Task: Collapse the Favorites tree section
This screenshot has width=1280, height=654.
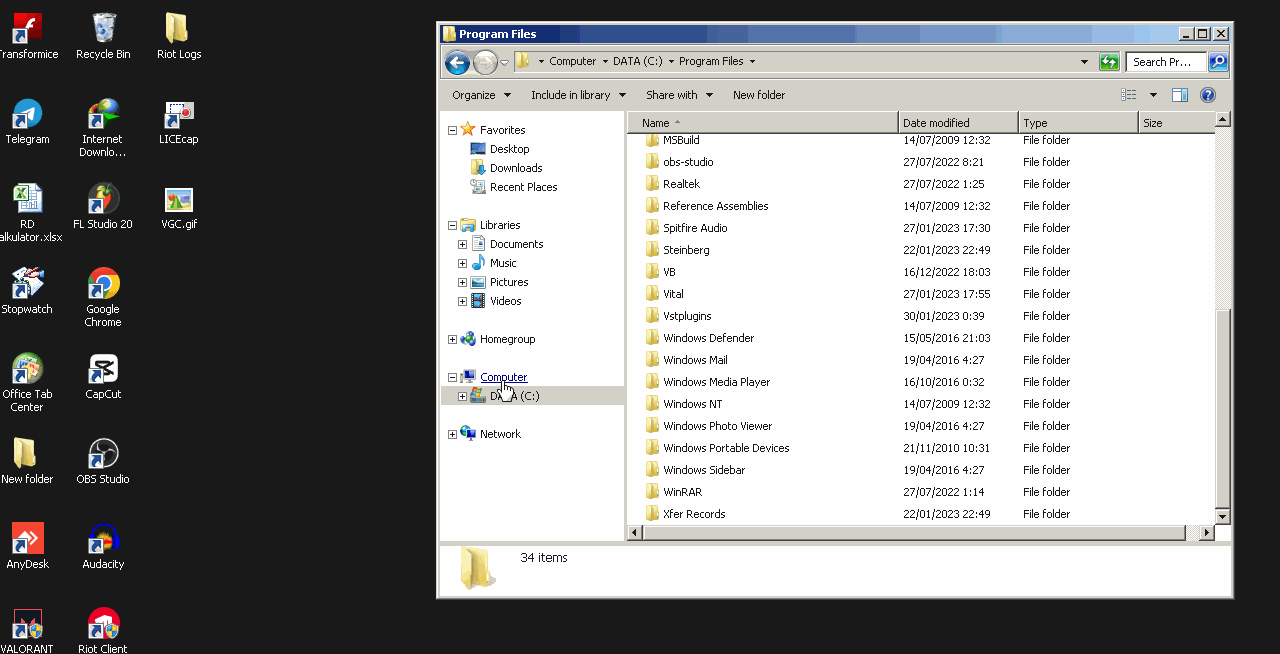Action: (452, 130)
